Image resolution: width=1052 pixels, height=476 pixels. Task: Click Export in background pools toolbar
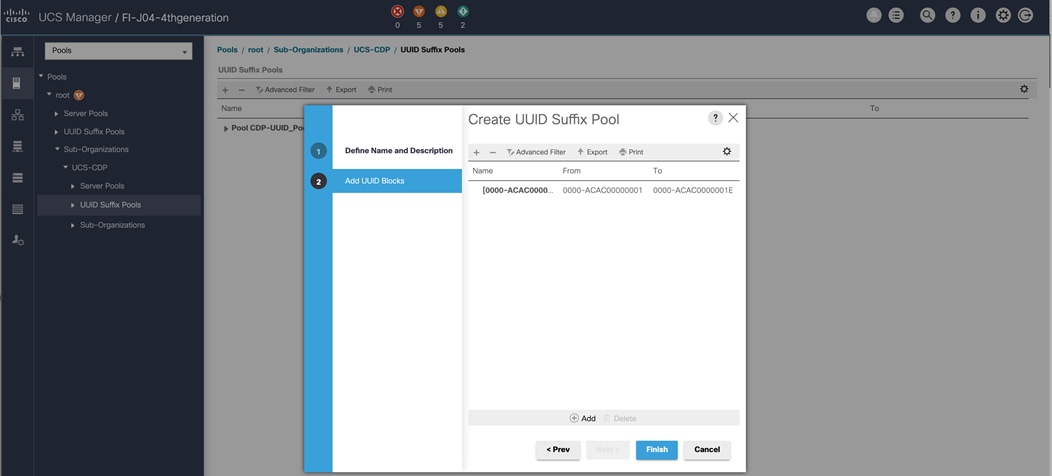coord(341,89)
